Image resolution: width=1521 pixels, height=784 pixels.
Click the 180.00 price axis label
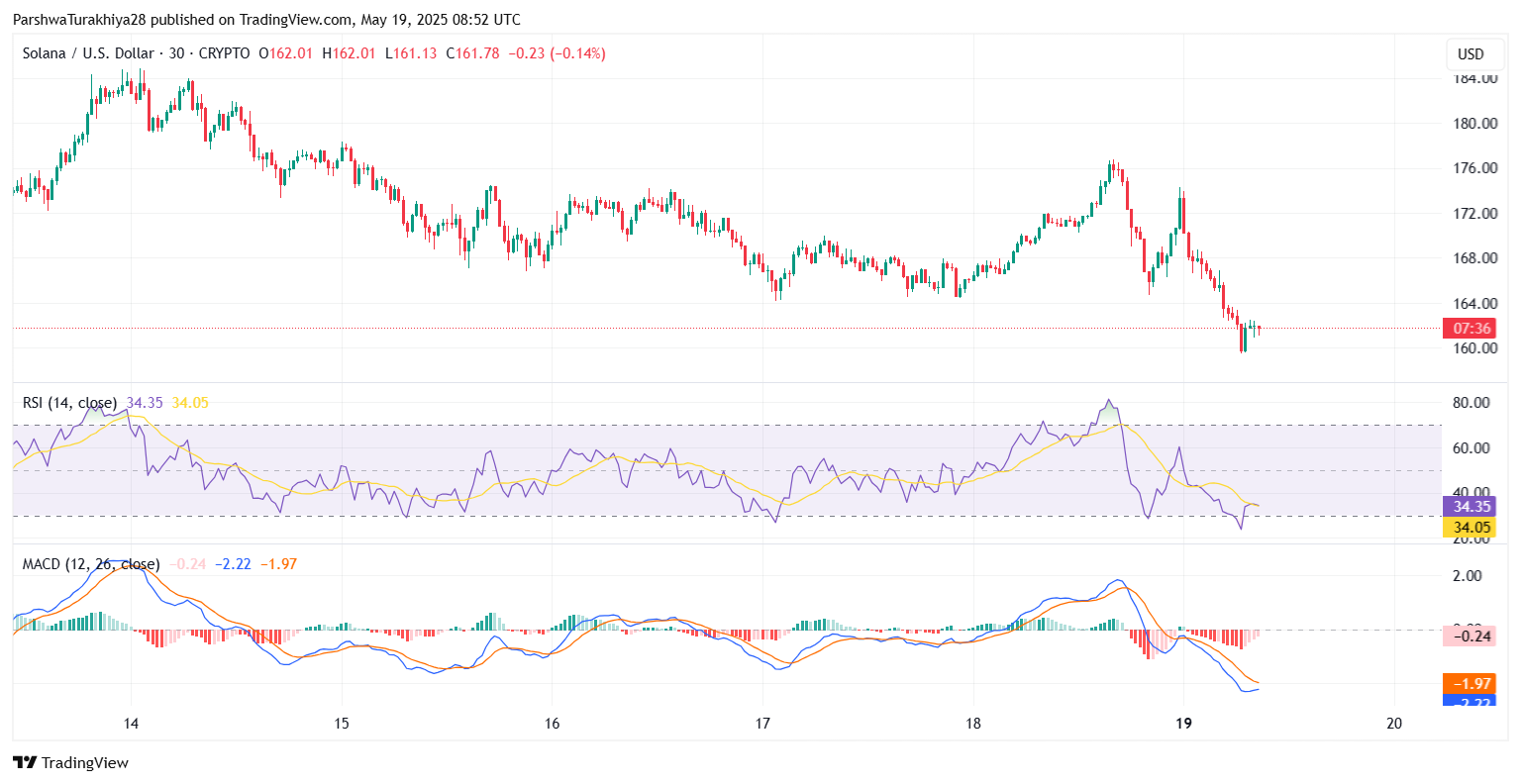tap(1474, 124)
